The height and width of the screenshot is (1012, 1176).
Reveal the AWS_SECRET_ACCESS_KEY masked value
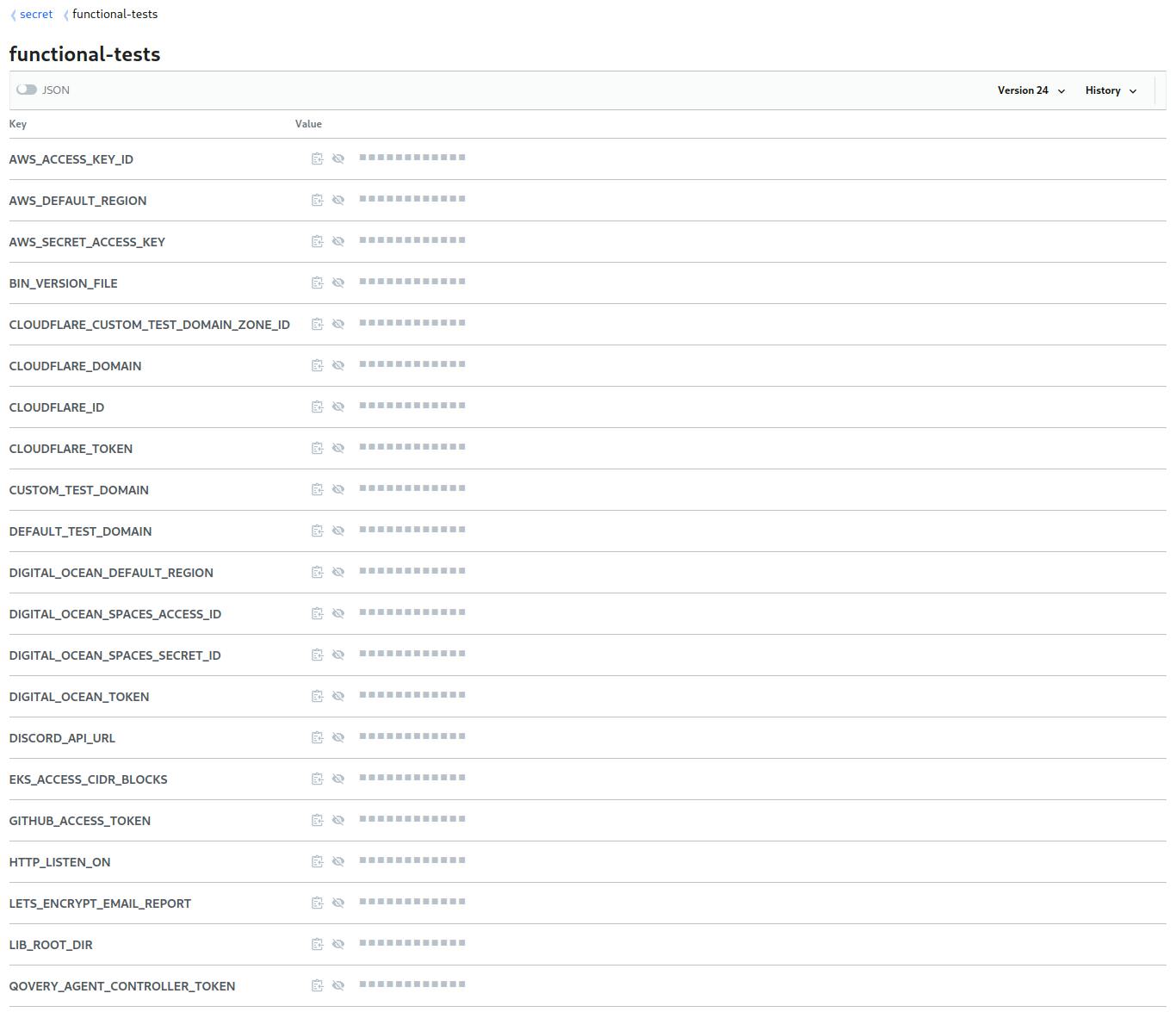(x=338, y=241)
